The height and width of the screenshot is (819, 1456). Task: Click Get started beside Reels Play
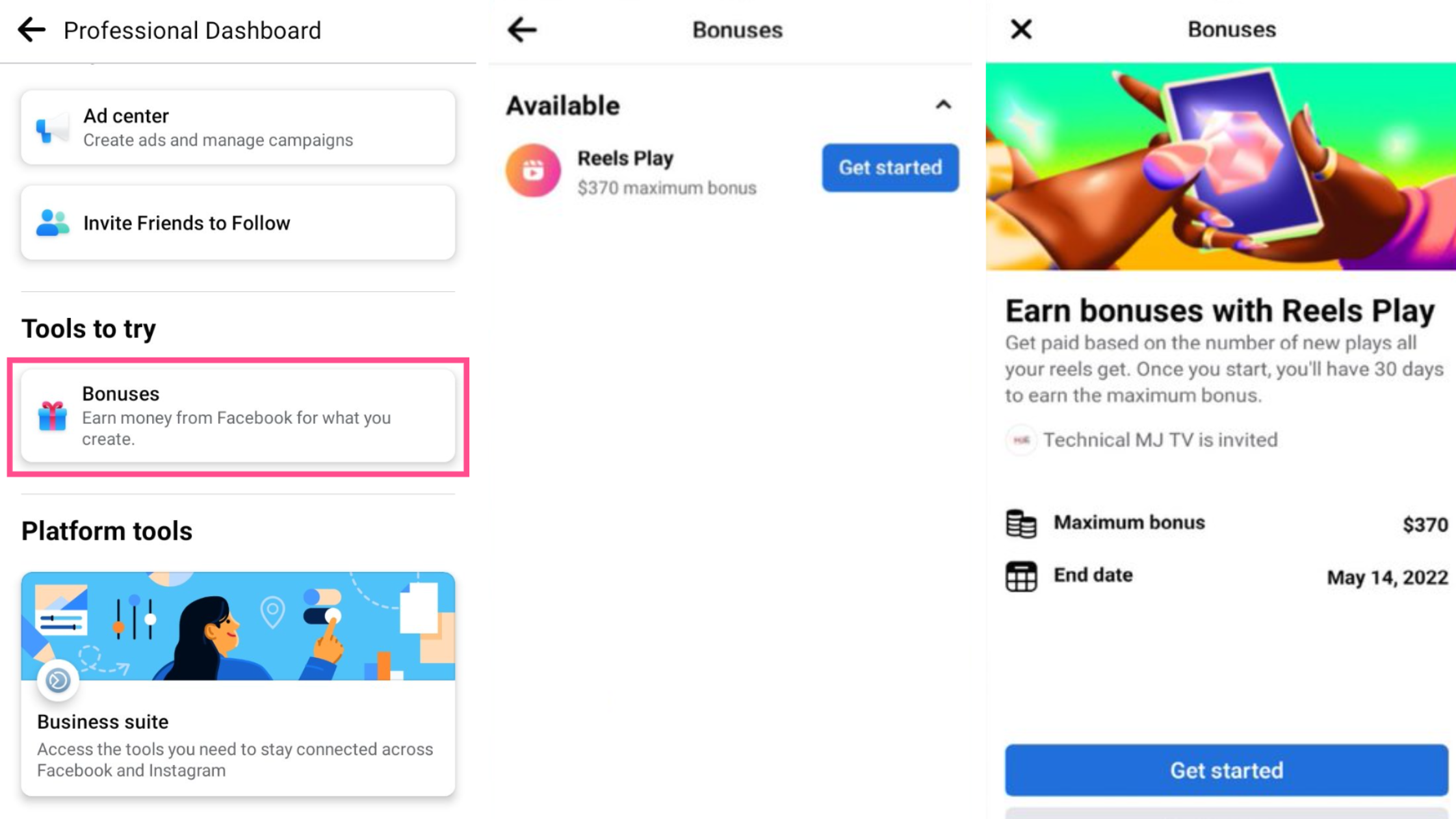coord(890,168)
